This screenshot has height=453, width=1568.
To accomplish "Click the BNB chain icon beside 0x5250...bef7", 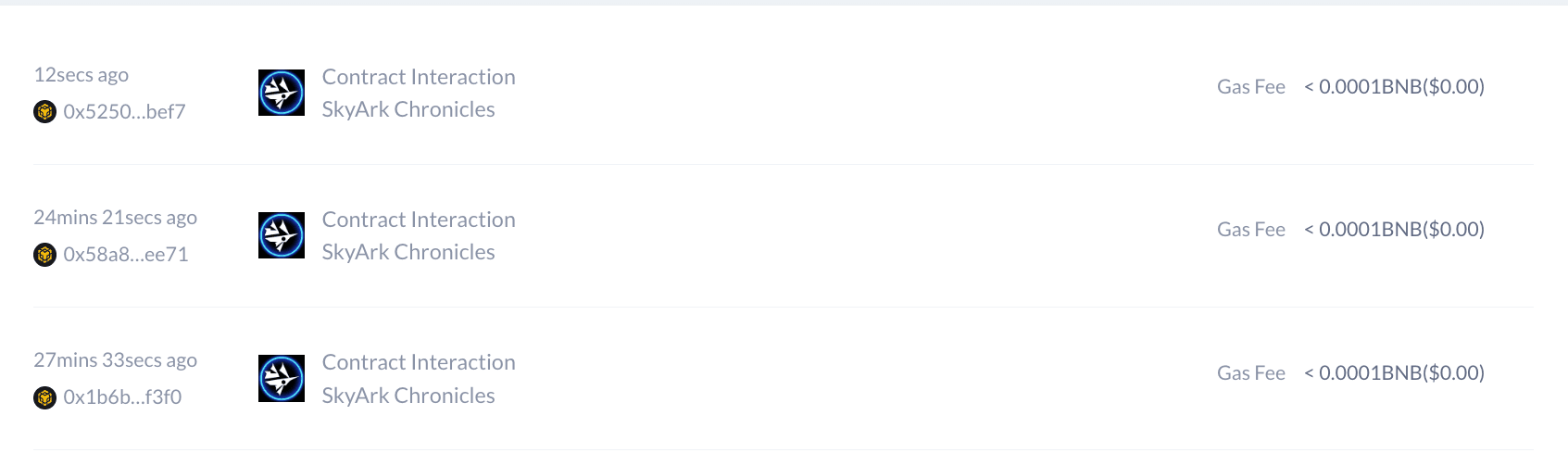I will click(x=44, y=112).
